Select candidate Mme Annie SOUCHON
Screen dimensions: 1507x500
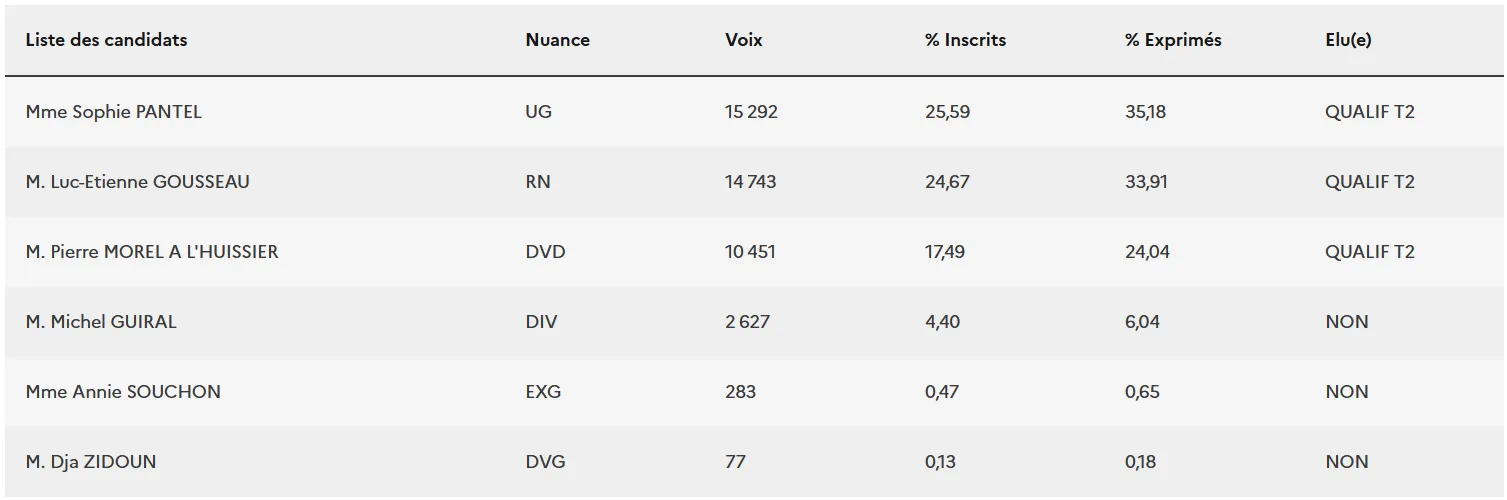coord(123,392)
